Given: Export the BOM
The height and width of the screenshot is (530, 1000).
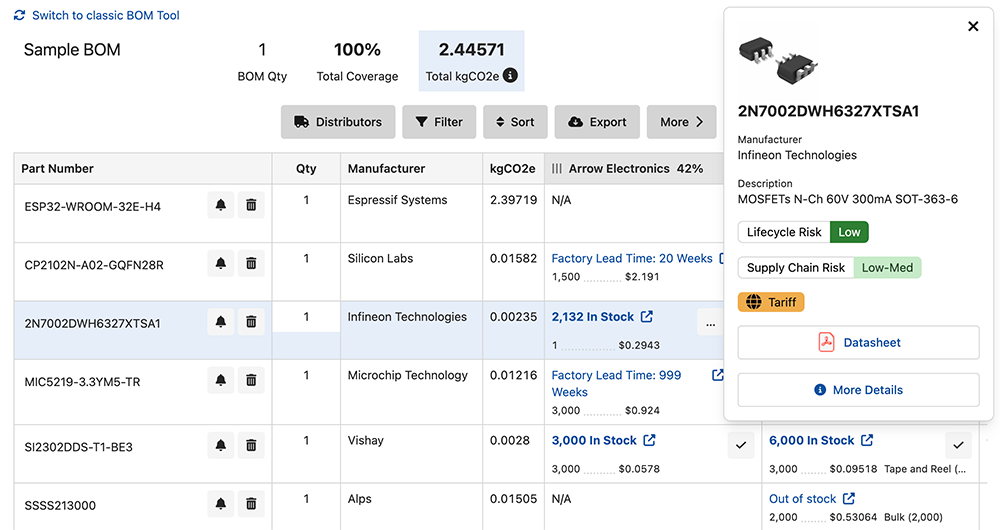Looking at the screenshot, I should [597, 122].
